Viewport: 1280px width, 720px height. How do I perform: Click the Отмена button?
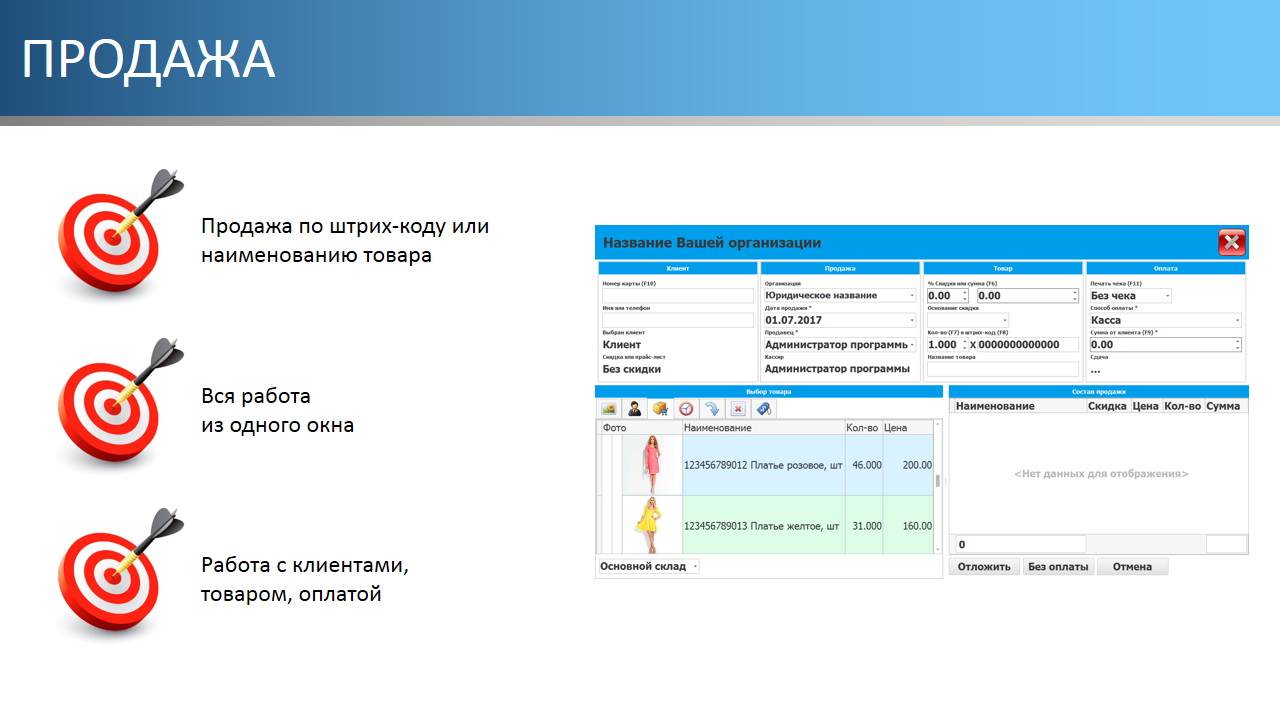tap(1132, 567)
